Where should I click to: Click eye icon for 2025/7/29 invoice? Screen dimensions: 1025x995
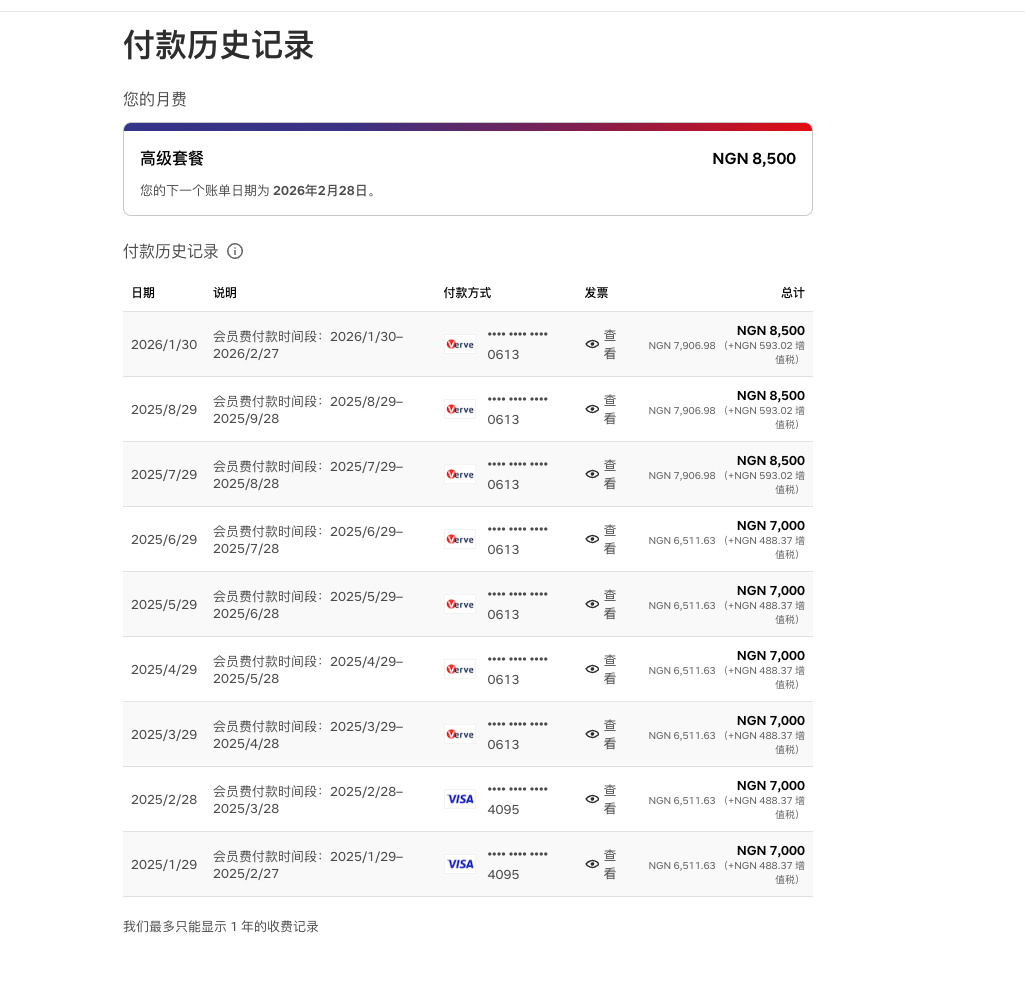tap(592, 474)
